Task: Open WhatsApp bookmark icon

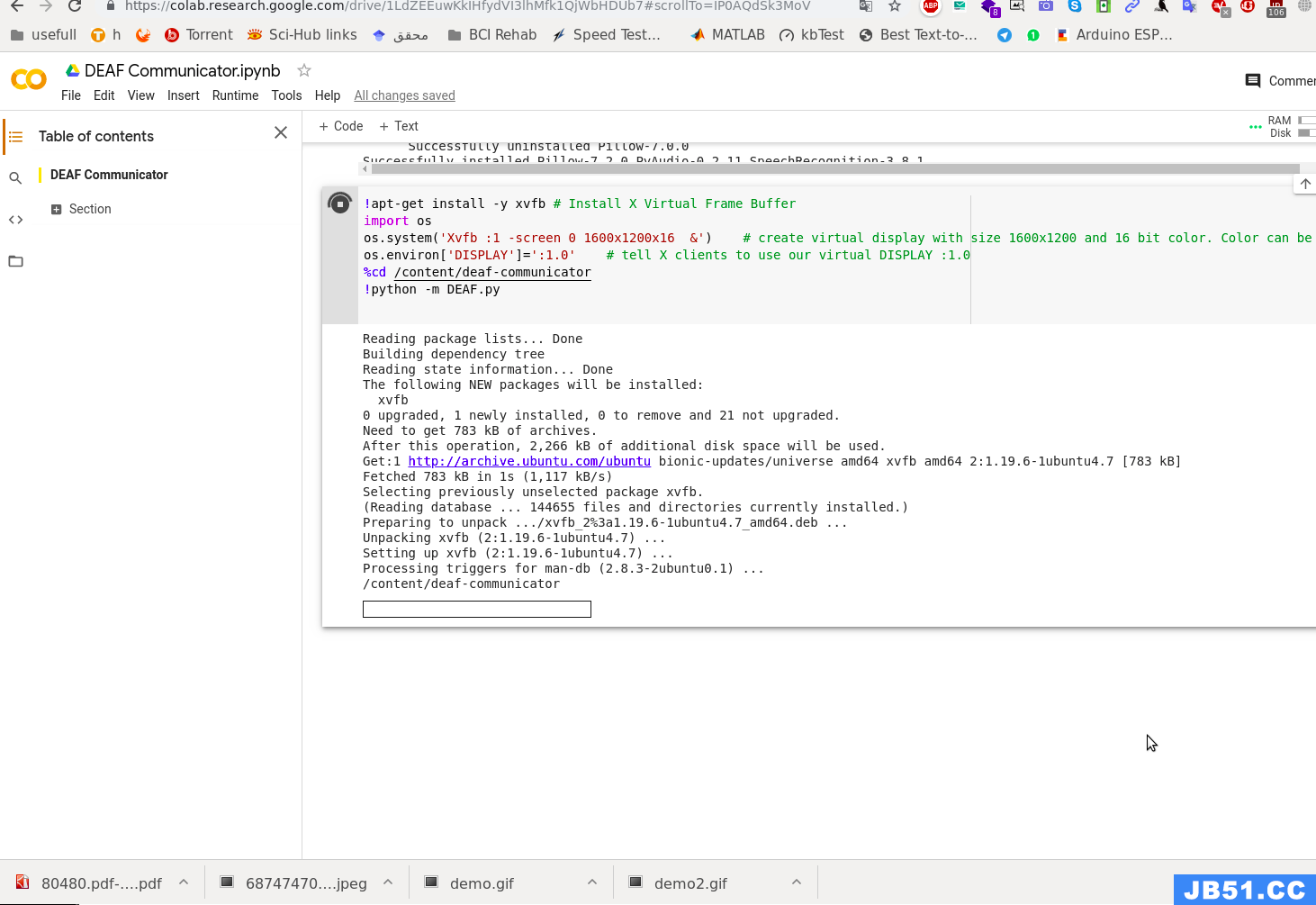Action: [x=1033, y=35]
